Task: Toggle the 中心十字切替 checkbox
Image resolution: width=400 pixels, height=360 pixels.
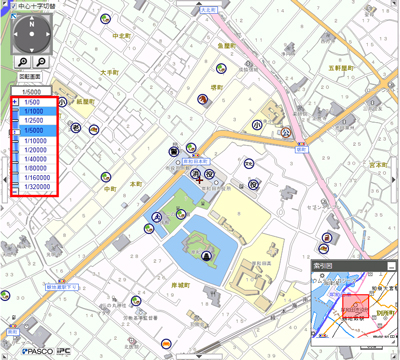Action: point(13,6)
